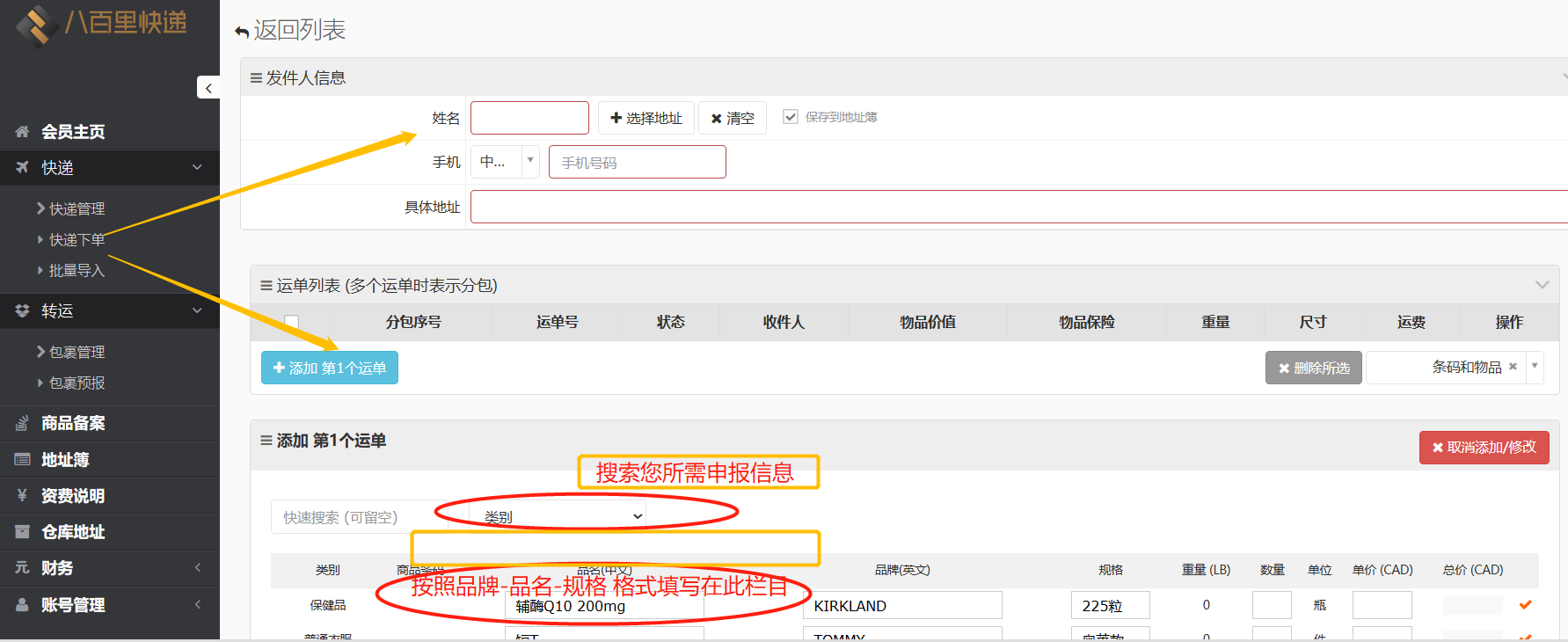Screen dimensions: 1568x642
Task: Open 批量导入 submenu item
Action: [x=77, y=270]
